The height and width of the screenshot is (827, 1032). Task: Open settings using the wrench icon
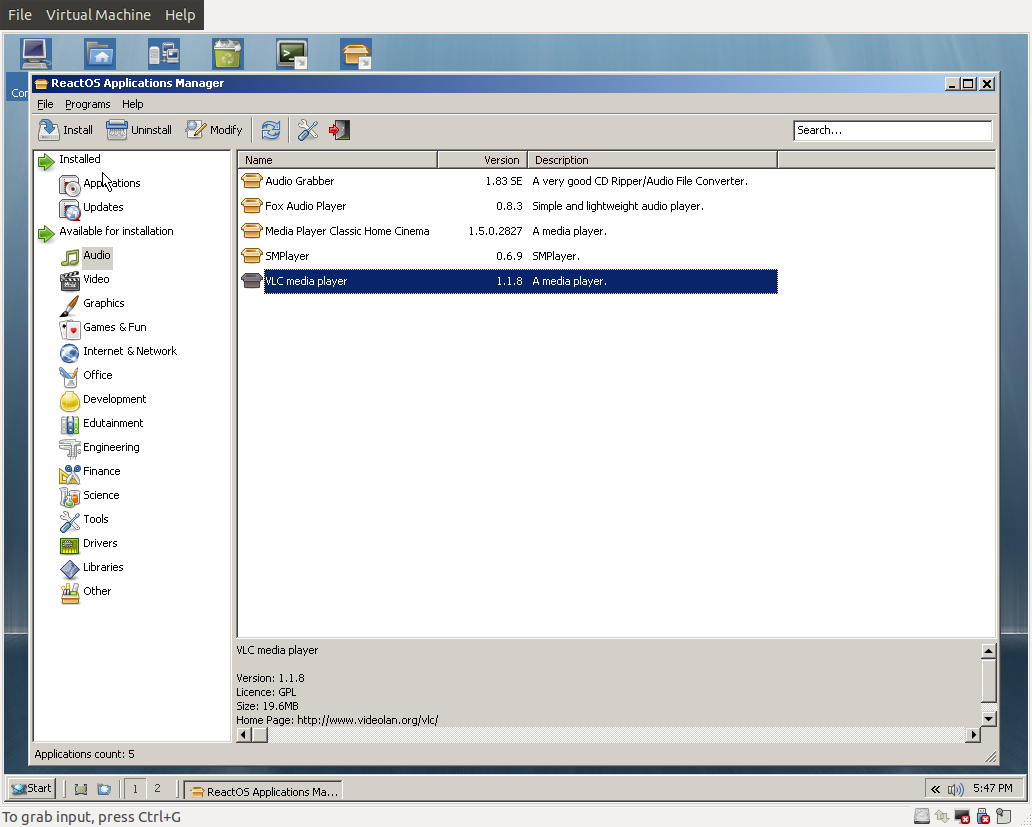(306, 129)
